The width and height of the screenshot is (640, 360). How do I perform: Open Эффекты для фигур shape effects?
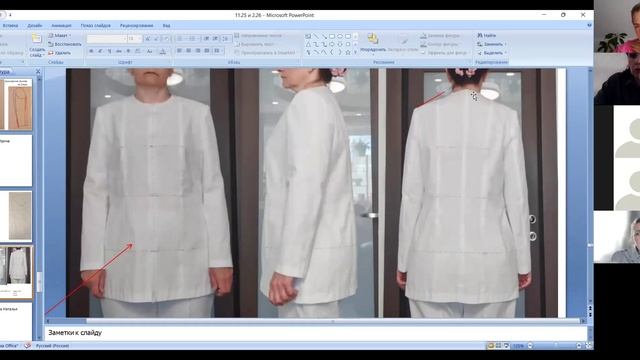[x=444, y=53]
